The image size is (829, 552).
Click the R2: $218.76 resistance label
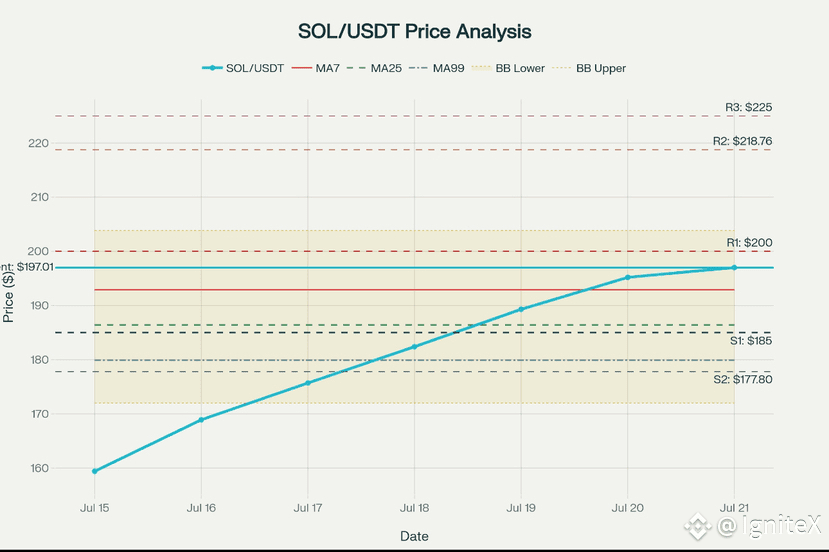click(742, 141)
